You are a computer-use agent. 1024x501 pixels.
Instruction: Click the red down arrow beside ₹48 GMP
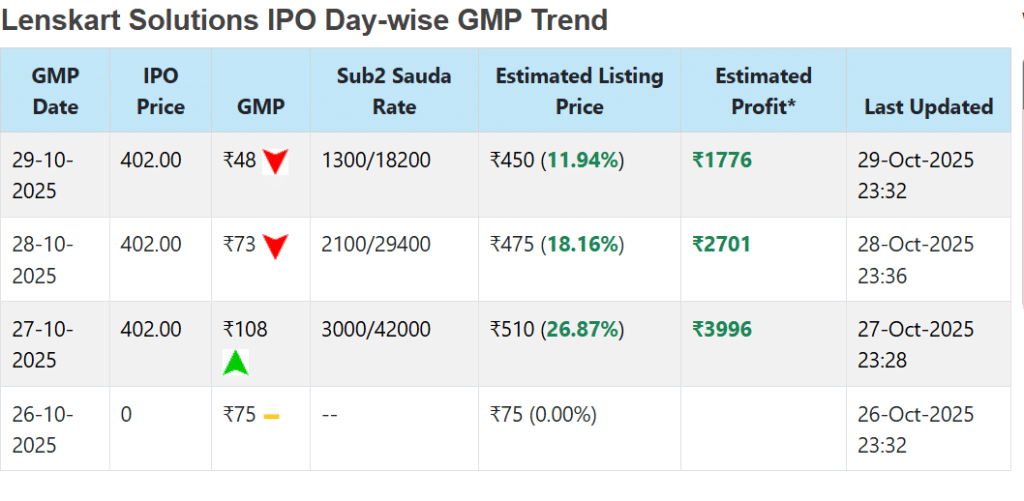tap(275, 161)
